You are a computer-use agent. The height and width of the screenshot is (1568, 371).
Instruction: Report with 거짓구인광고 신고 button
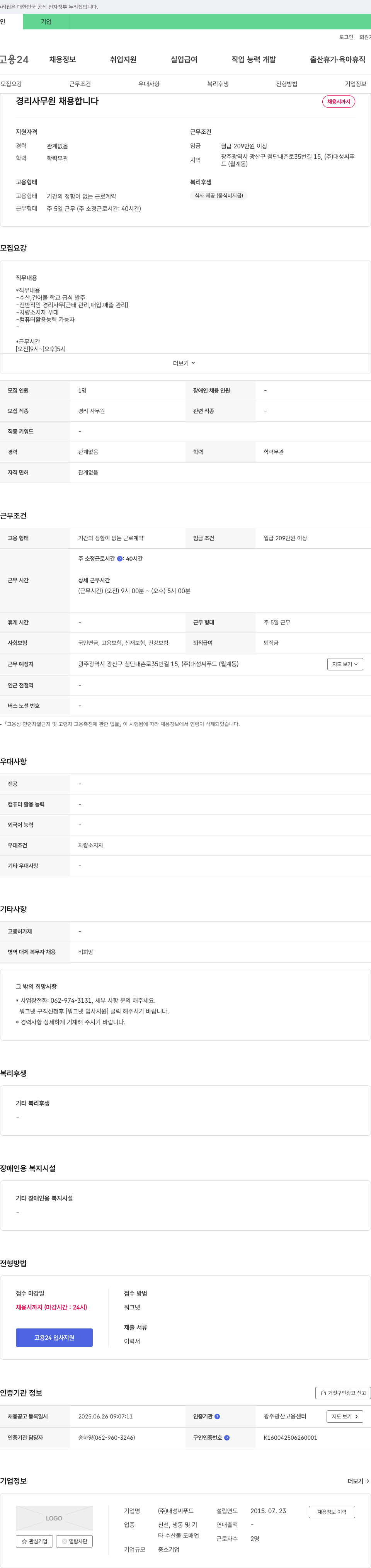click(x=343, y=1393)
